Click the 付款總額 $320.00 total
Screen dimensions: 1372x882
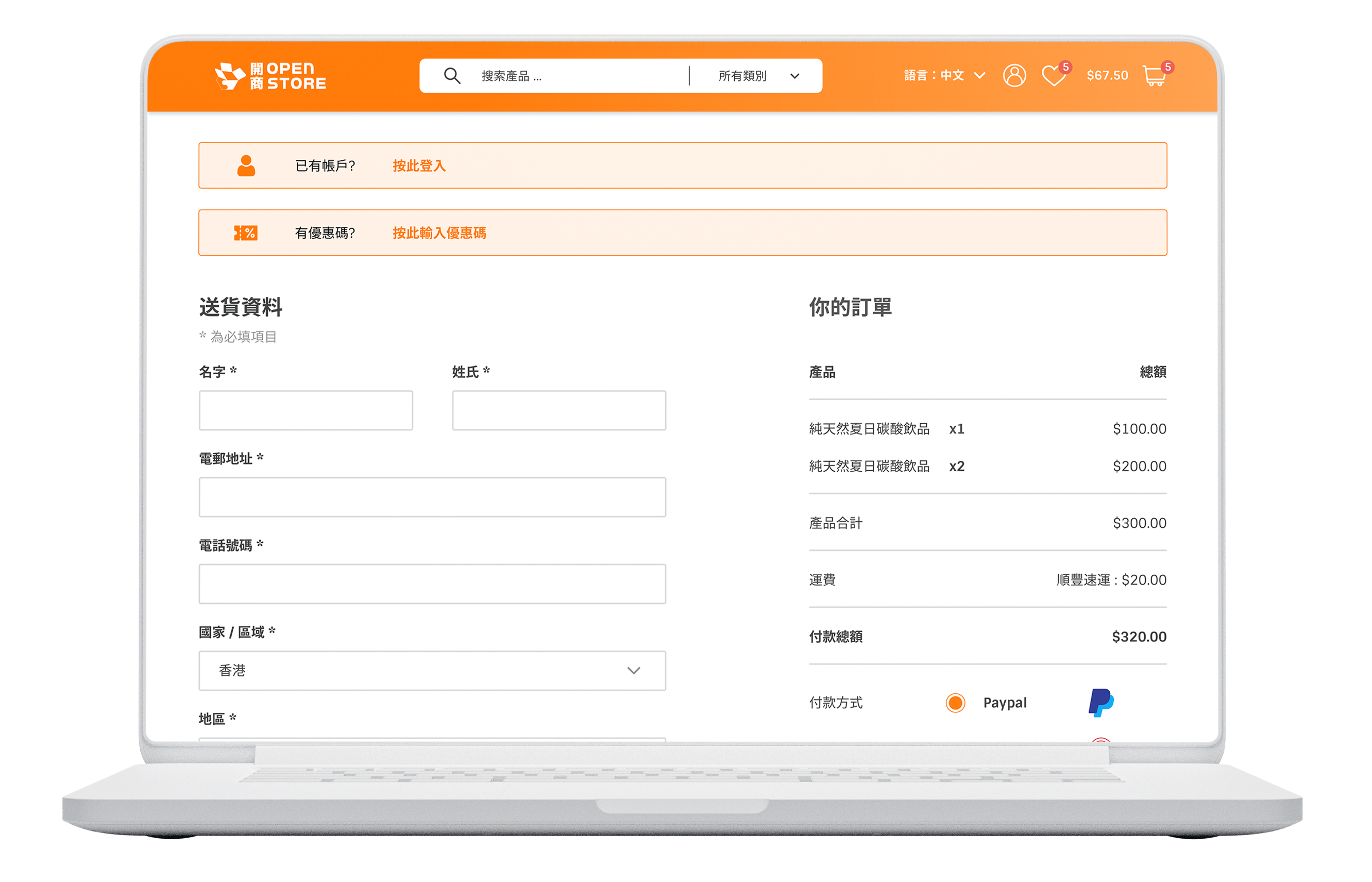(x=1139, y=636)
